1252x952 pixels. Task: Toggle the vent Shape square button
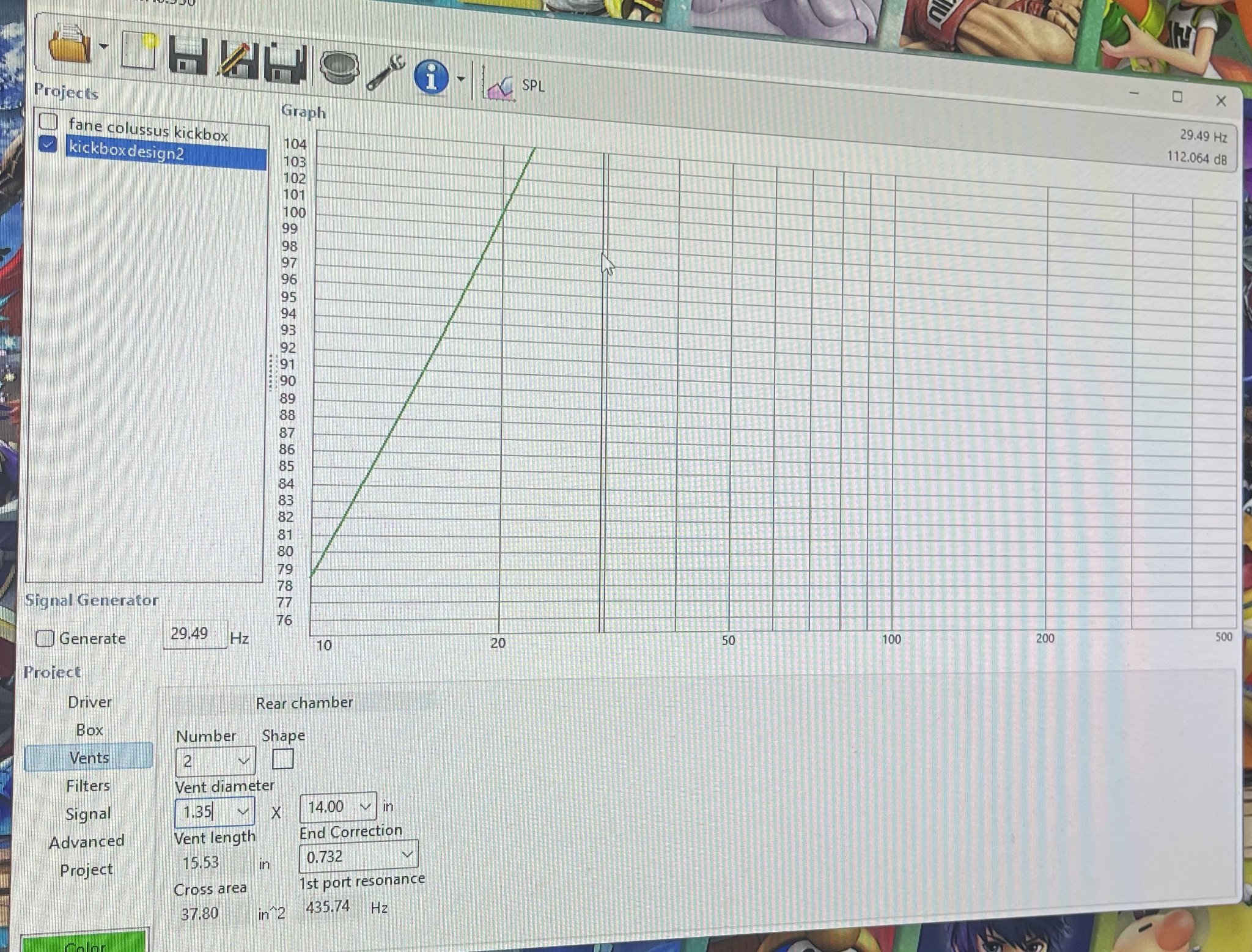point(282,759)
